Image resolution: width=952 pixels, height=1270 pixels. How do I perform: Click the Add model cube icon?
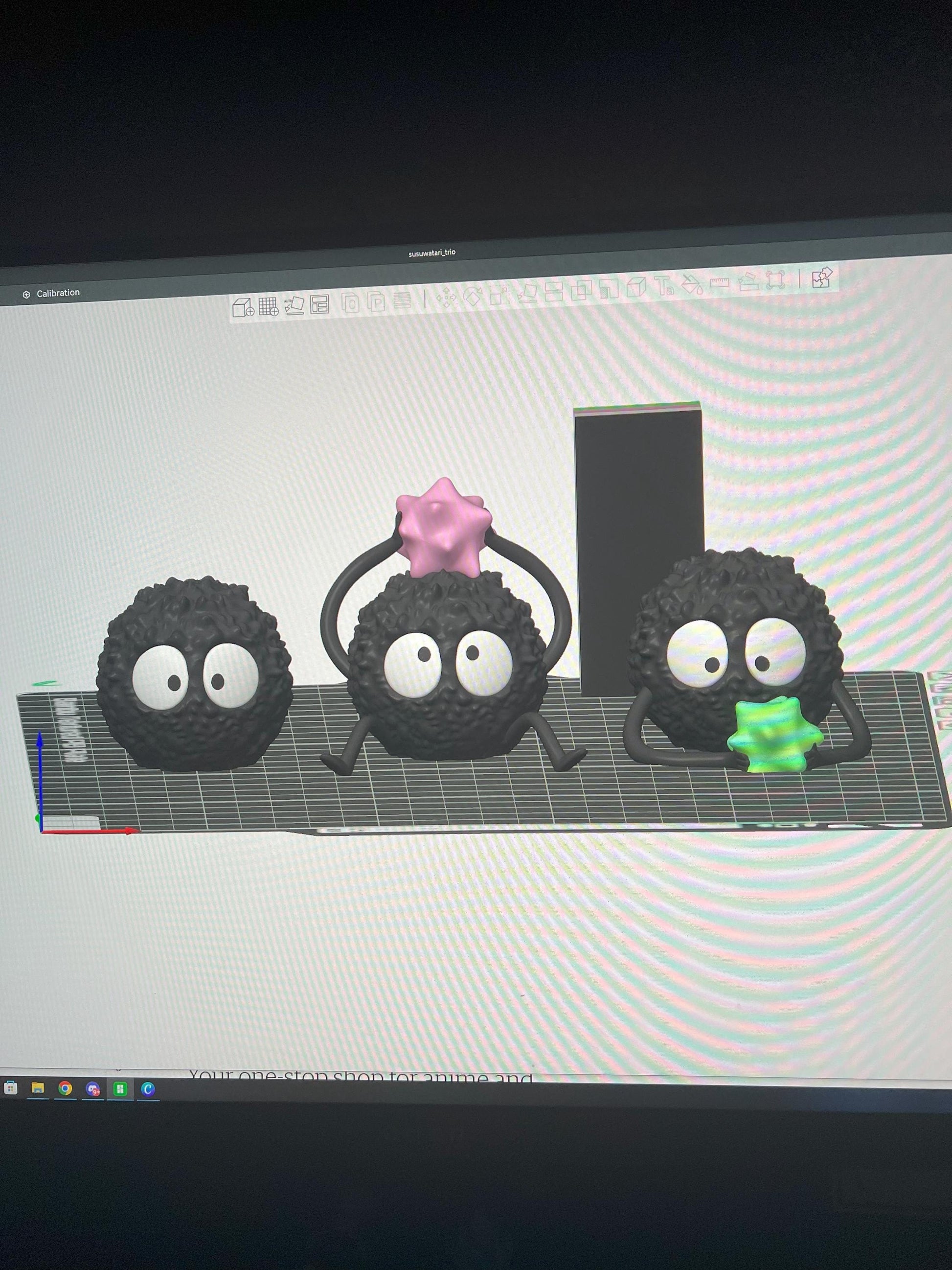pos(243,307)
